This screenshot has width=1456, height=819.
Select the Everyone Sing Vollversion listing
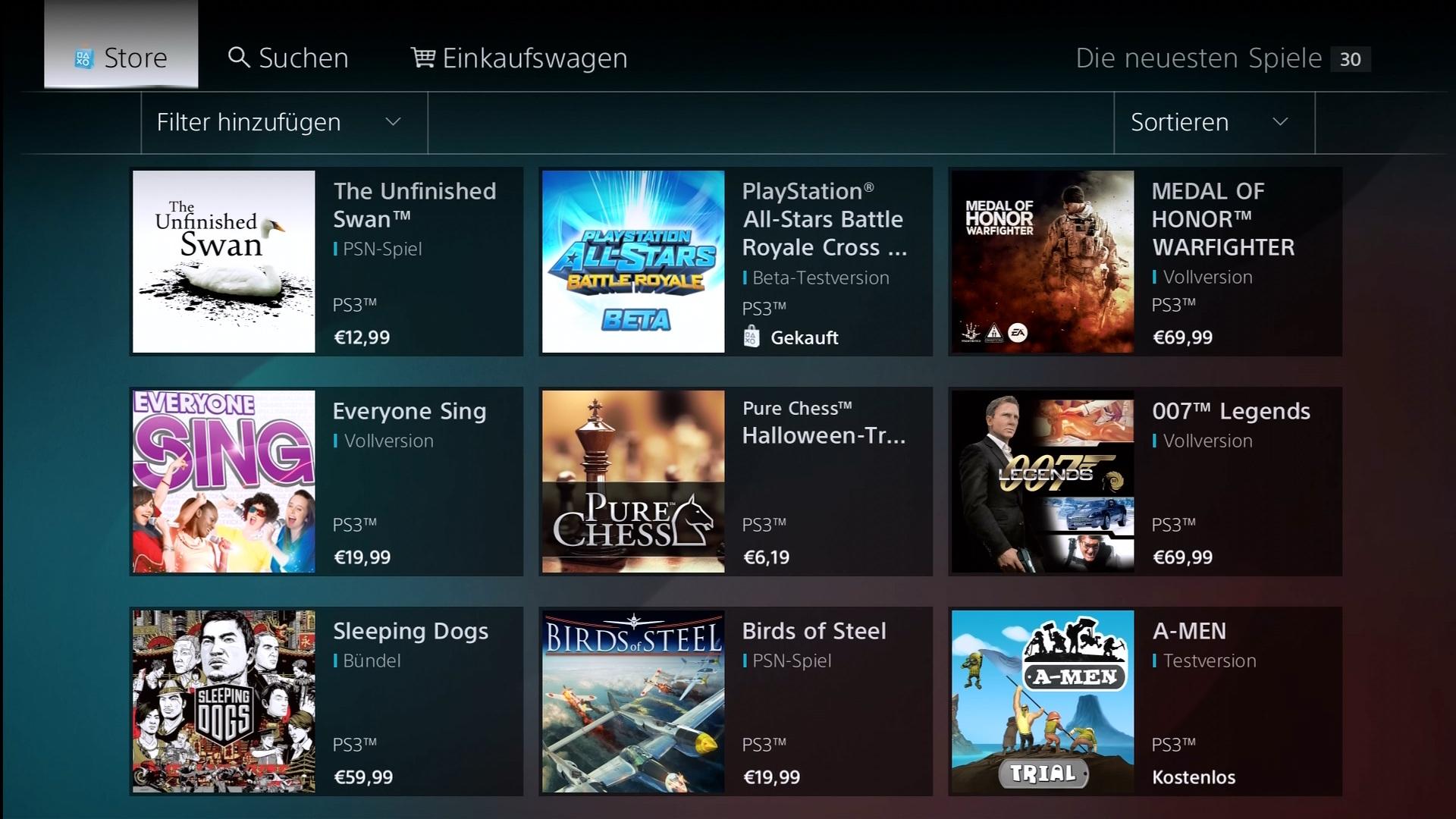[x=327, y=480]
